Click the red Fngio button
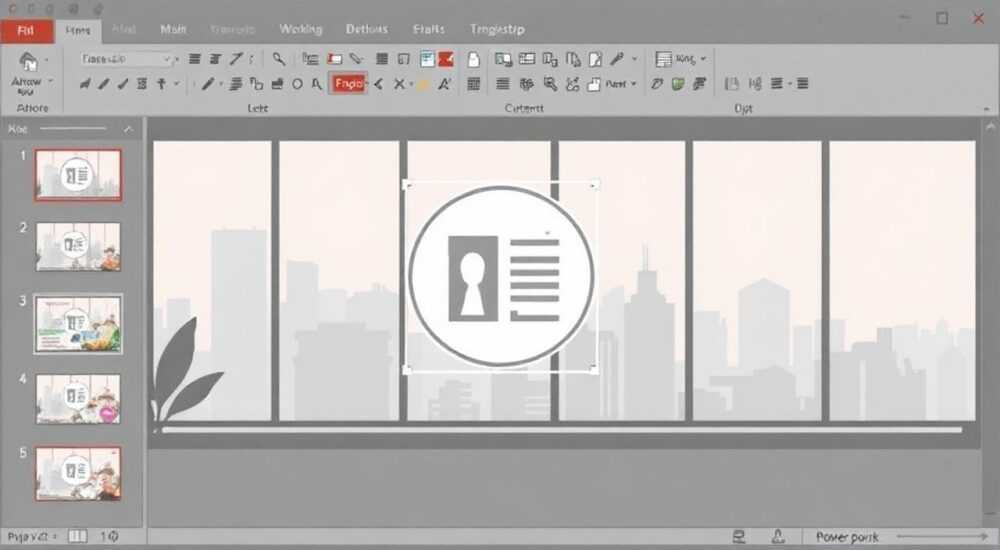1000x550 pixels. (x=348, y=84)
